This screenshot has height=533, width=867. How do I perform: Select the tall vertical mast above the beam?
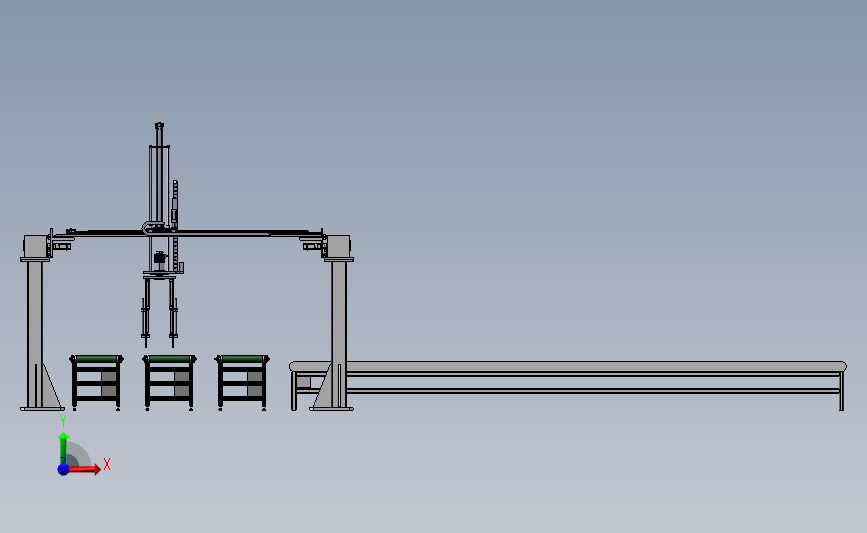point(159,174)
